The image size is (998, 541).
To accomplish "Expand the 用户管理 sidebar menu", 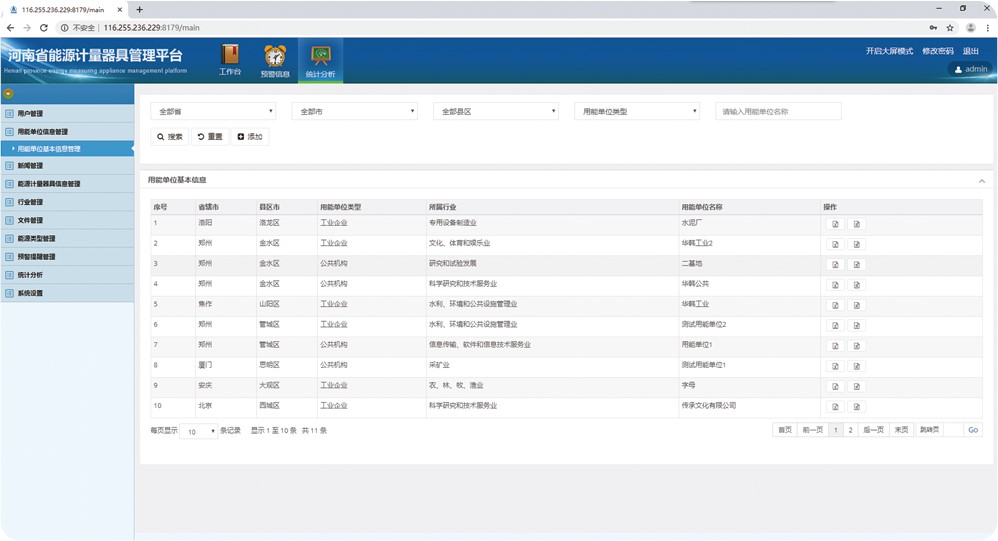I will click(x=67, y=113).
